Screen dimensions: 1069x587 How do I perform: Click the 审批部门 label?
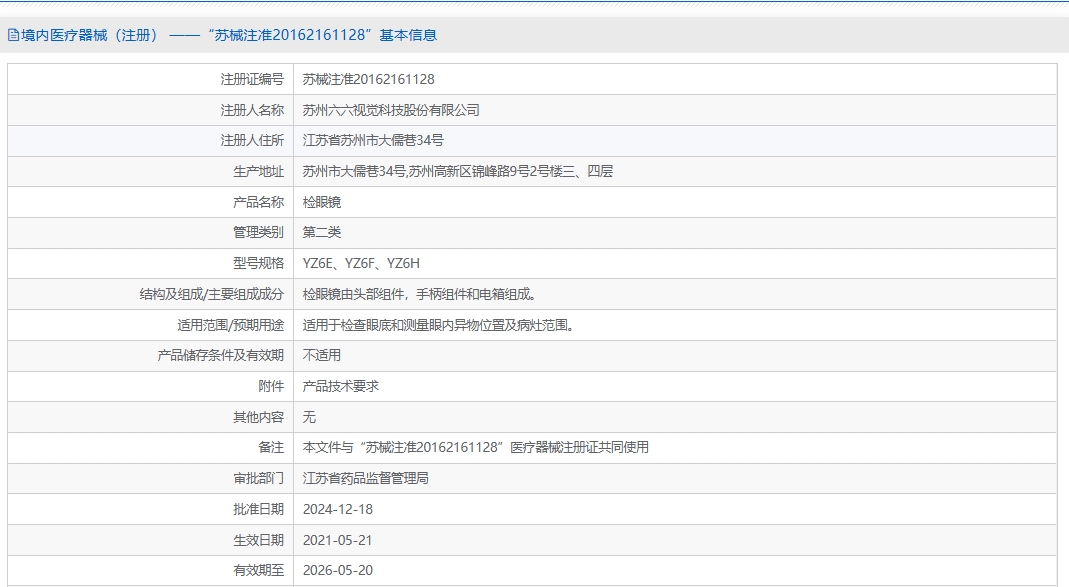258,478
